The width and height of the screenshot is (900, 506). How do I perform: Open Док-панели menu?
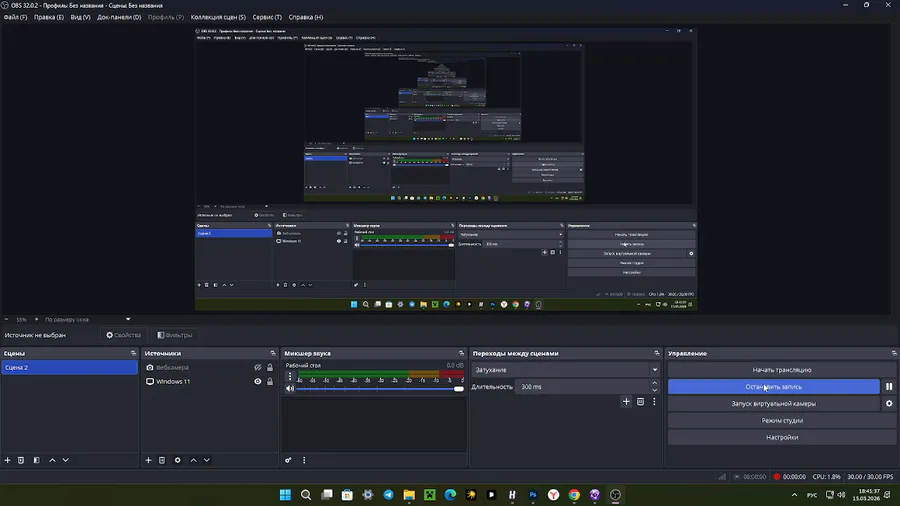pos(119,17)
